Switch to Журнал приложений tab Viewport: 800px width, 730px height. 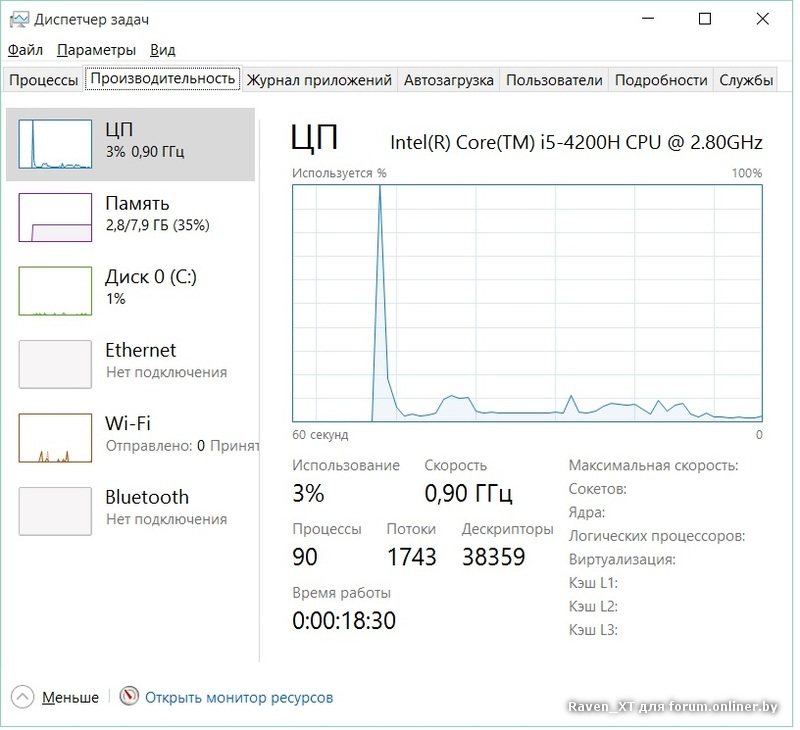[x=319, y=80]
